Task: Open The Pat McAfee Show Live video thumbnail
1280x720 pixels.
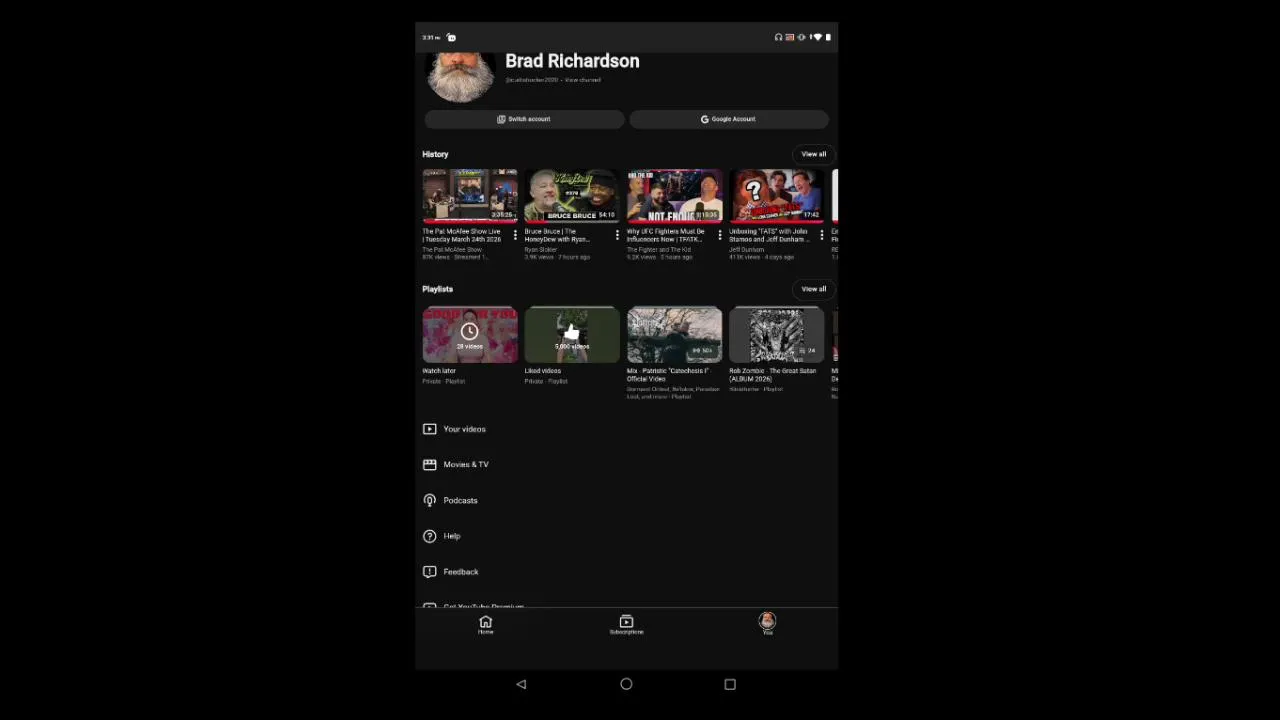Action: coord(470,196)
